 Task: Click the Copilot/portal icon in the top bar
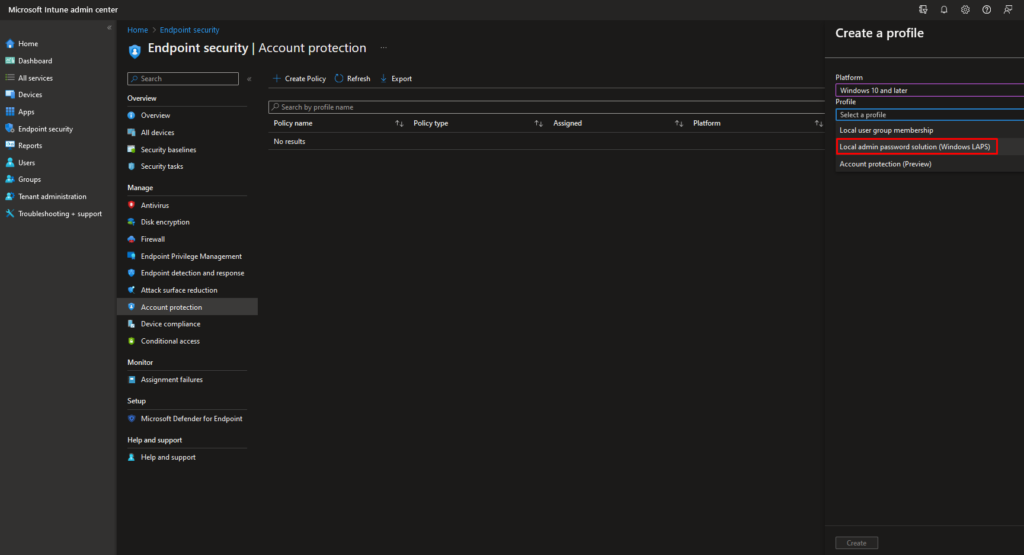pyautogui.click(x=923, y=10)
